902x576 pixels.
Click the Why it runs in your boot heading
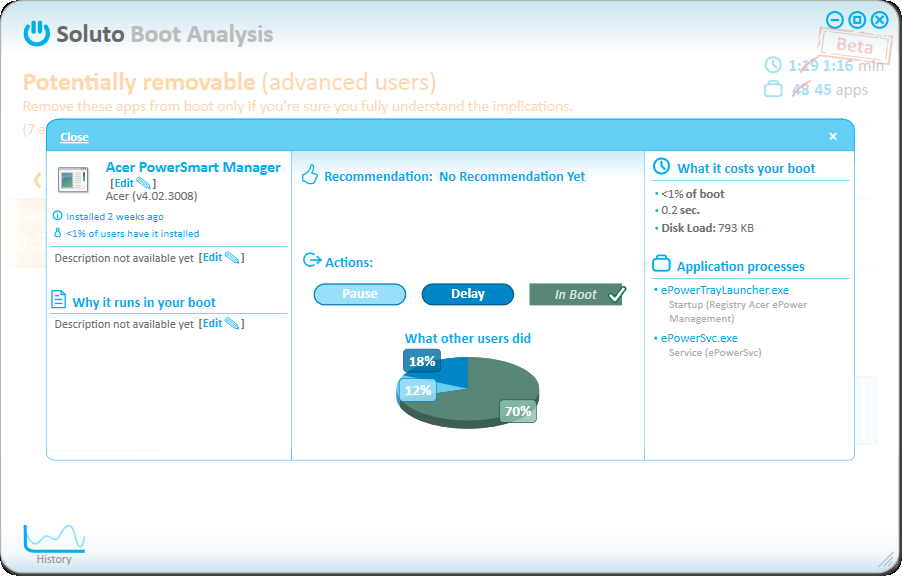144,303
